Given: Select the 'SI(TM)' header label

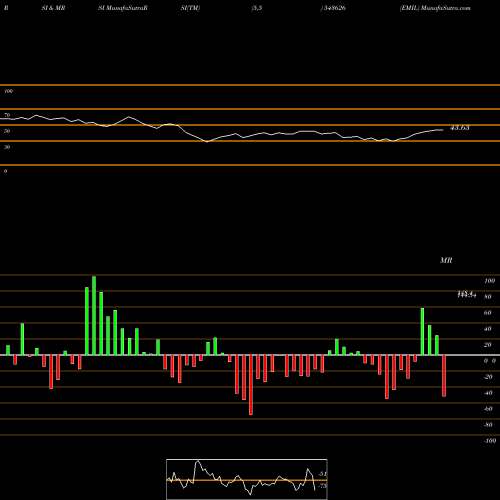Looking at the screenshot, I should [190, 8].
